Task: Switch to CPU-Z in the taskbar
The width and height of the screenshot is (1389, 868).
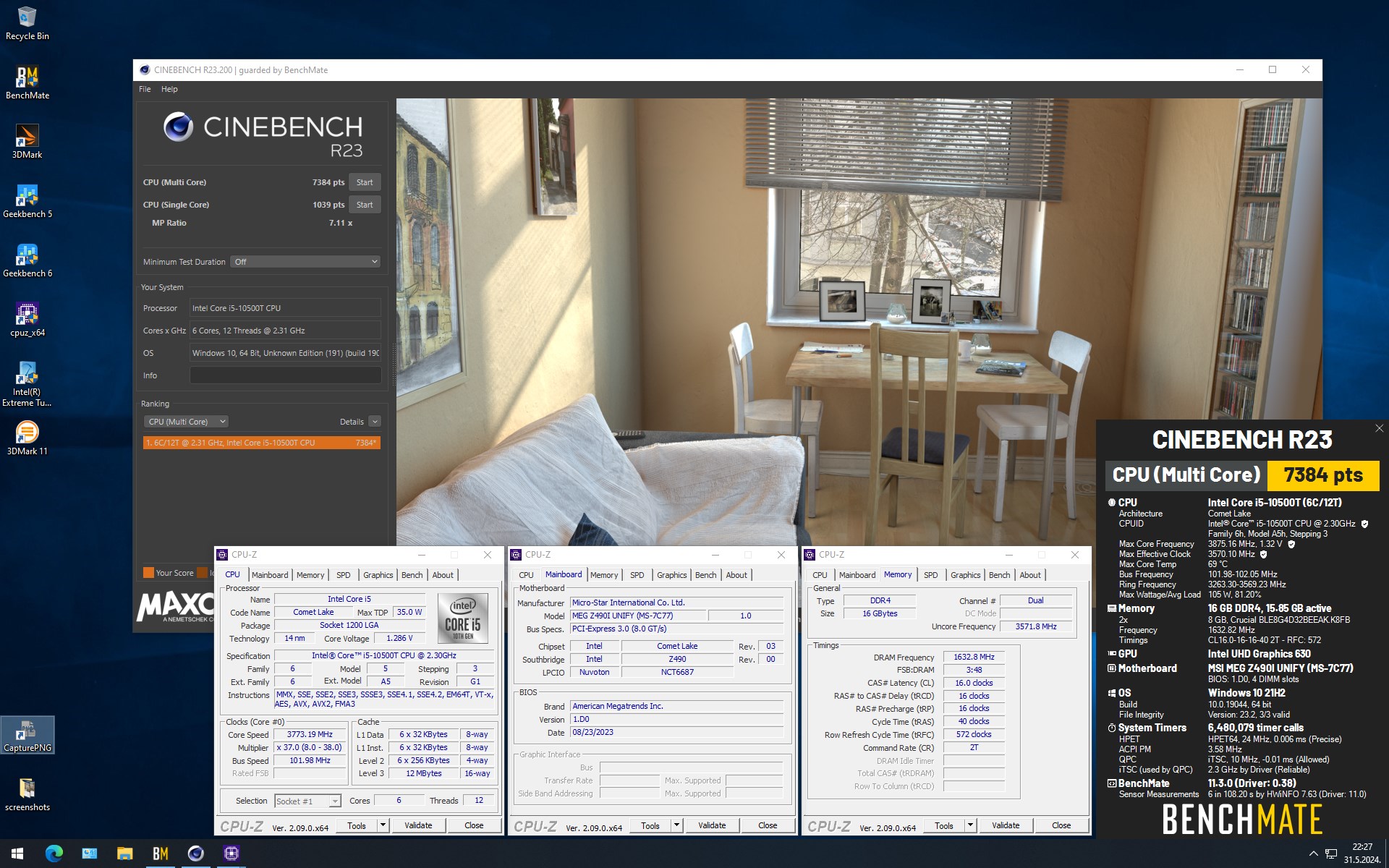Action: pyautogui.click(x=231, y=854)
